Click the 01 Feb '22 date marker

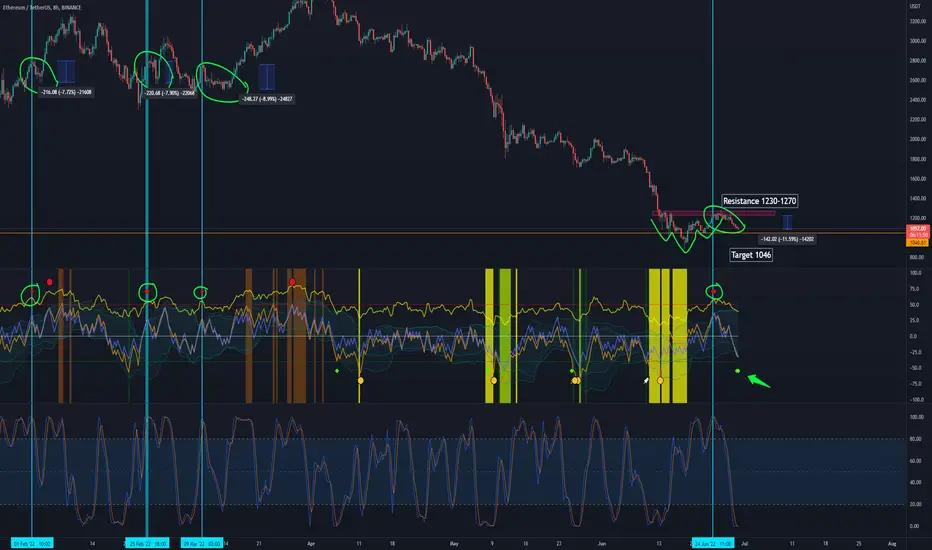[32, 543]
